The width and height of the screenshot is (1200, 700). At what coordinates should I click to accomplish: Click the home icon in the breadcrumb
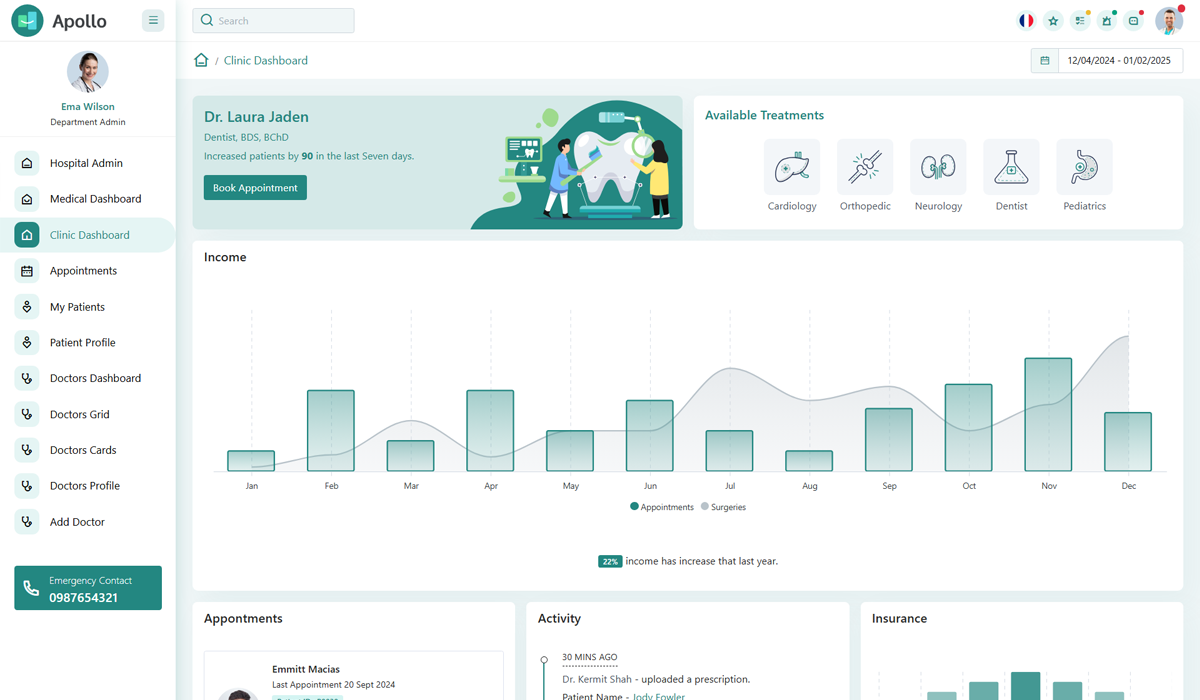[201, 60]
